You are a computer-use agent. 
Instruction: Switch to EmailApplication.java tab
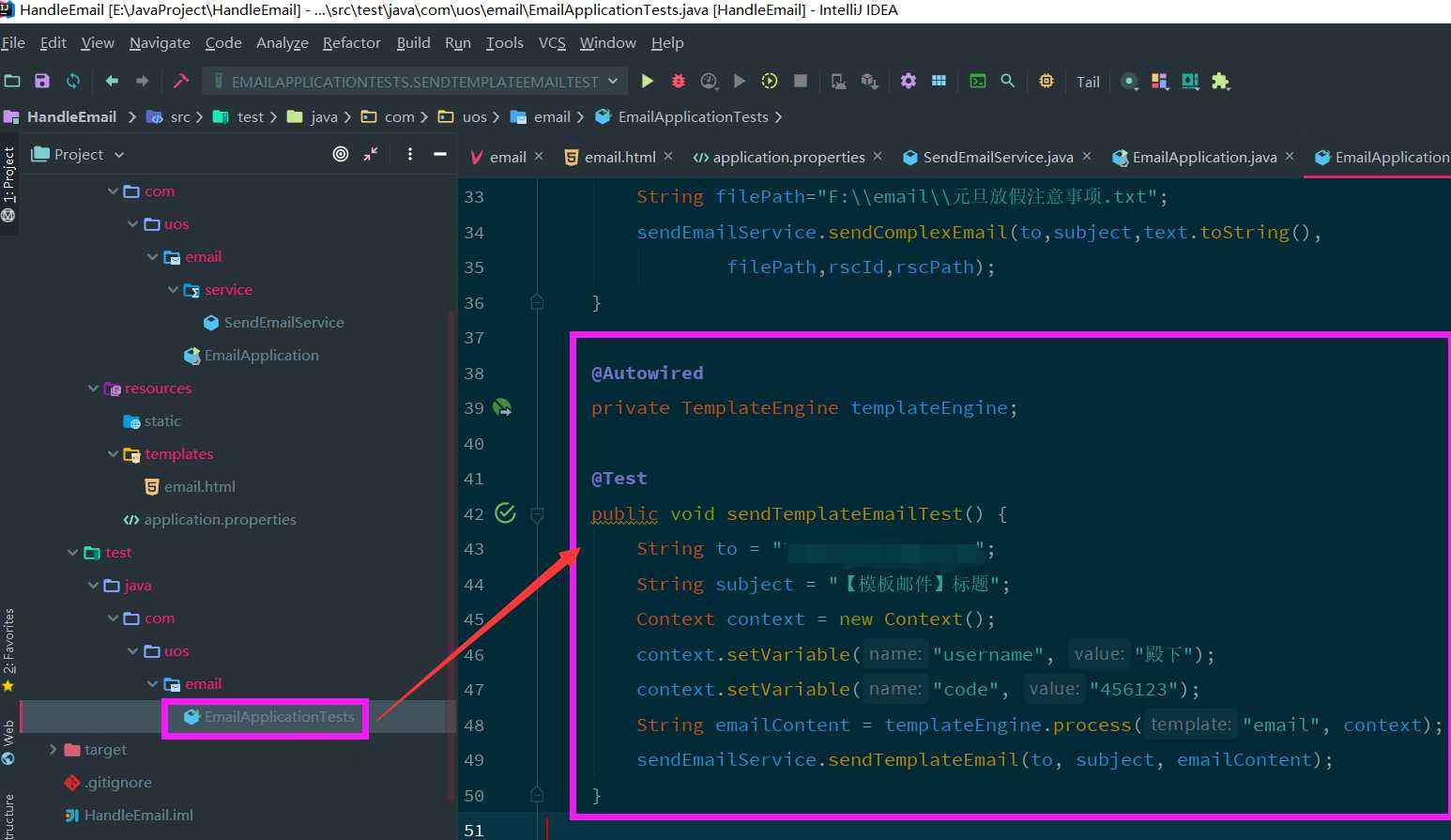coord(1195,157)
